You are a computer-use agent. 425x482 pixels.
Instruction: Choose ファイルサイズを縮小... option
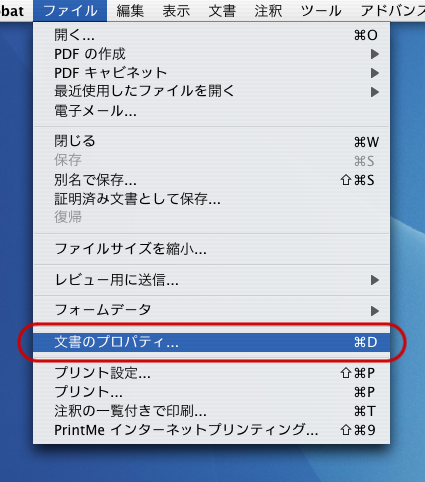coord(211,249)
